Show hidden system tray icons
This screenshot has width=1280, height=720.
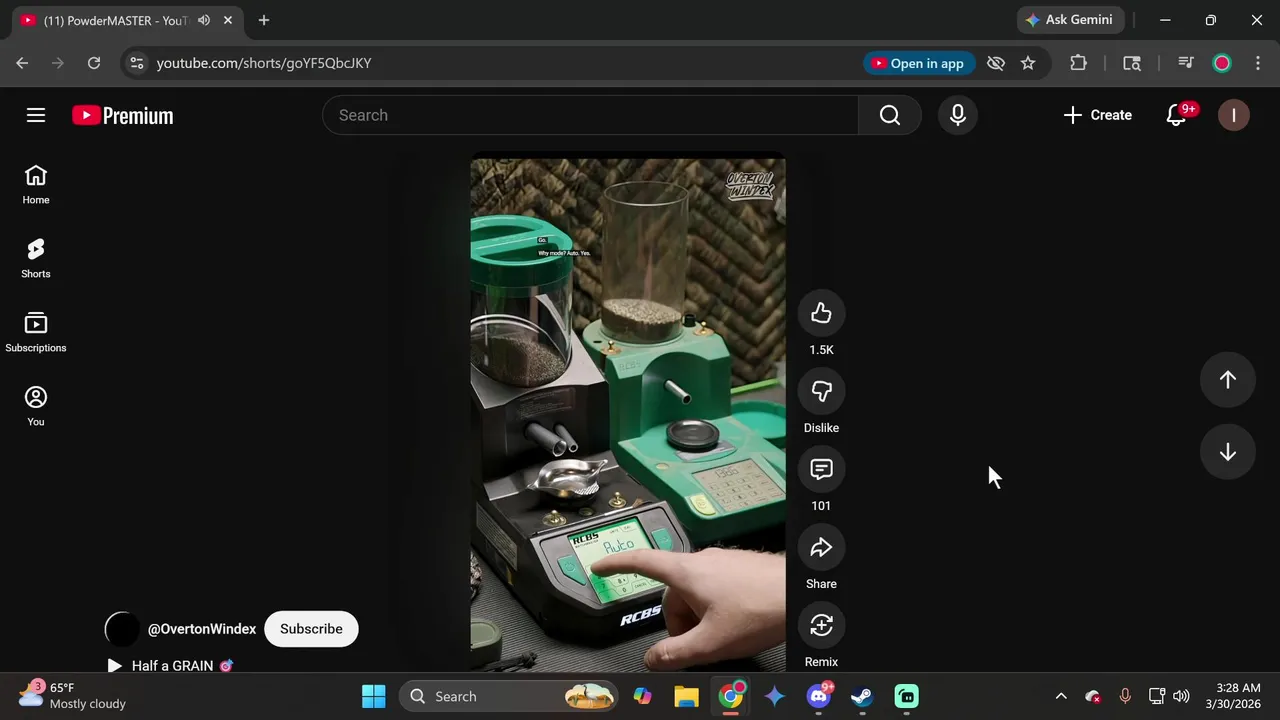pyautogui.click(x=1061, y=696)
